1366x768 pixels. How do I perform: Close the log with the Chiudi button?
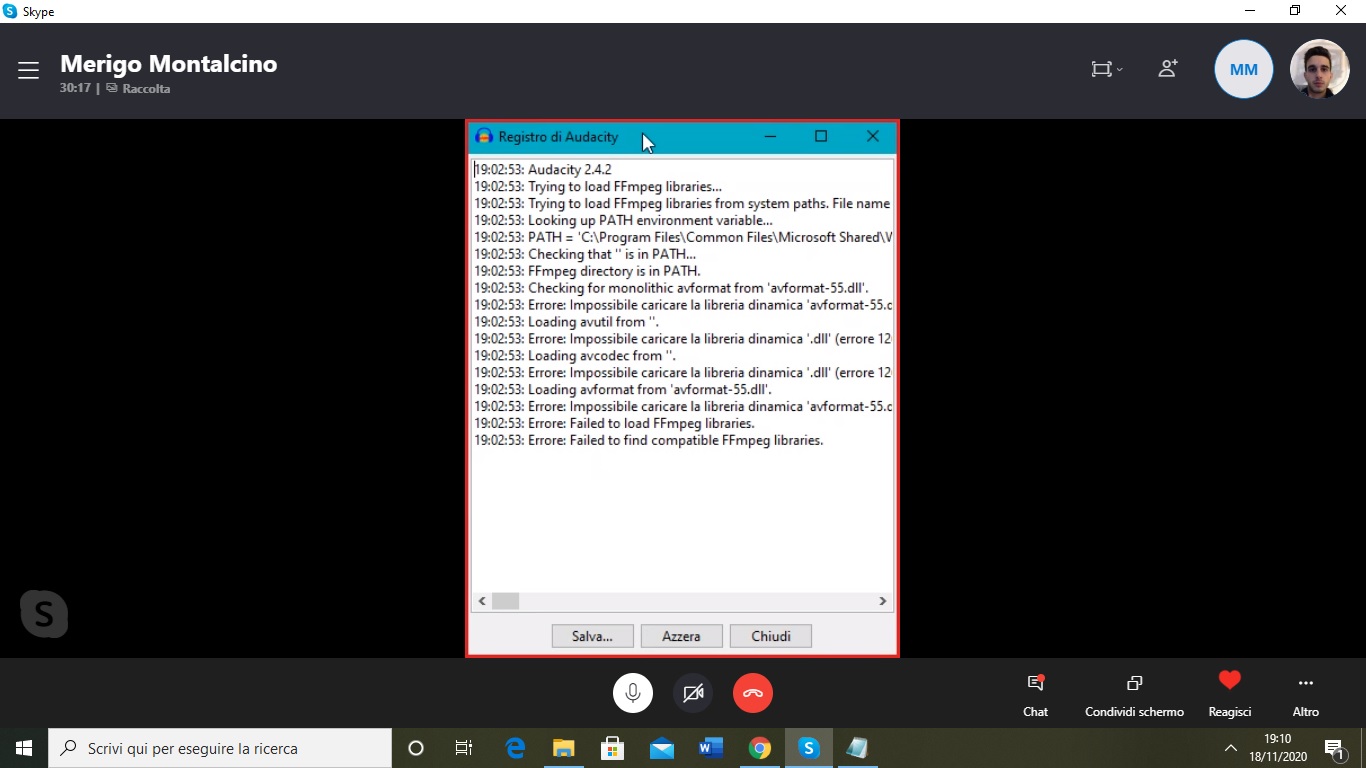tap(770, 636)
